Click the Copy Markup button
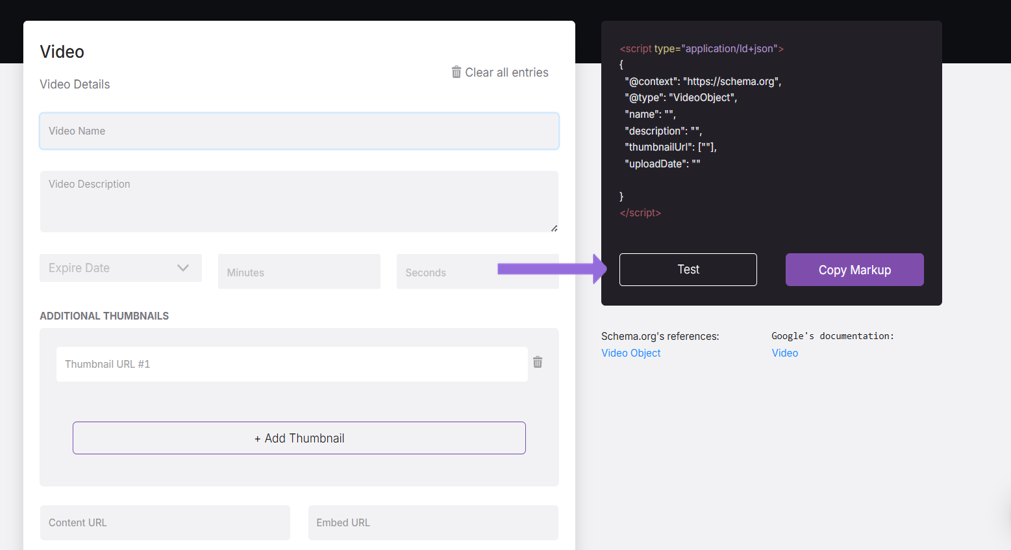Image resolution: width=1011 pixels, height=550 pixels. [x=854, y=270]
